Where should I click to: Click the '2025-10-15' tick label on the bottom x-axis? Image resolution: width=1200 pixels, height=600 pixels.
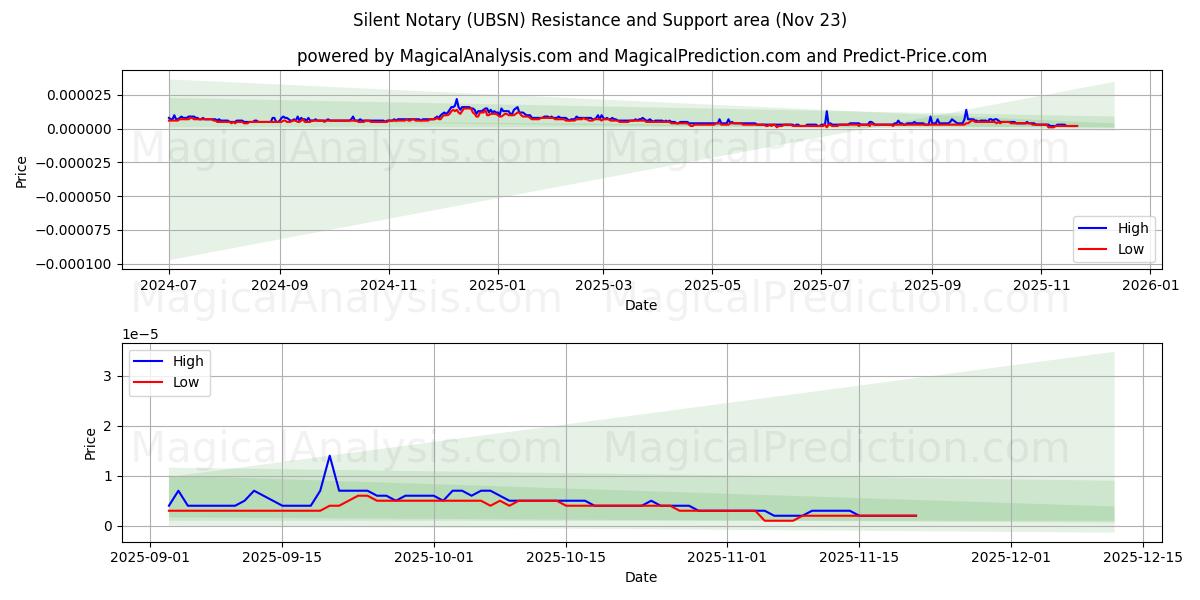pyautogui.click(x=565, y=558)
